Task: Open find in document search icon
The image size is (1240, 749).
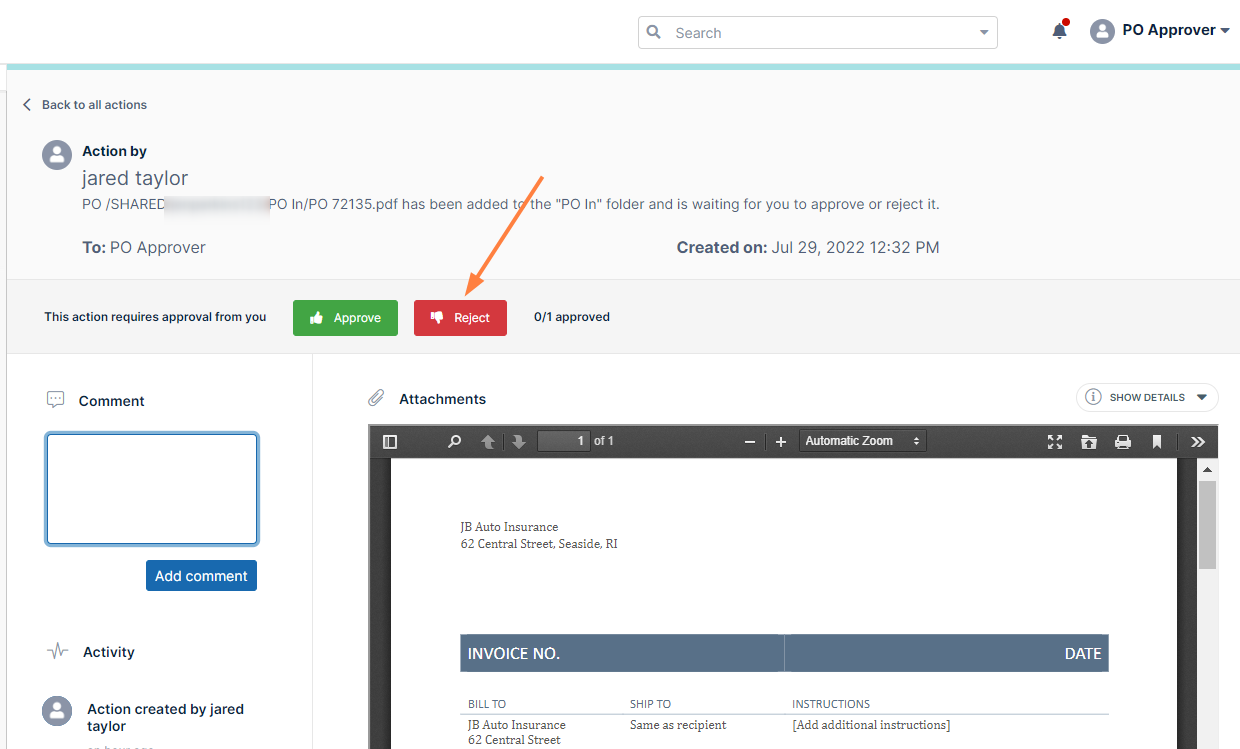Action: [x=455, y=441]
